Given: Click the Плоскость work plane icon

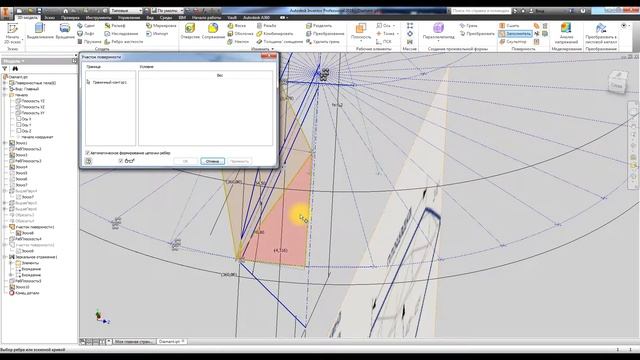Looking at the screenshot, I should 361,29.
